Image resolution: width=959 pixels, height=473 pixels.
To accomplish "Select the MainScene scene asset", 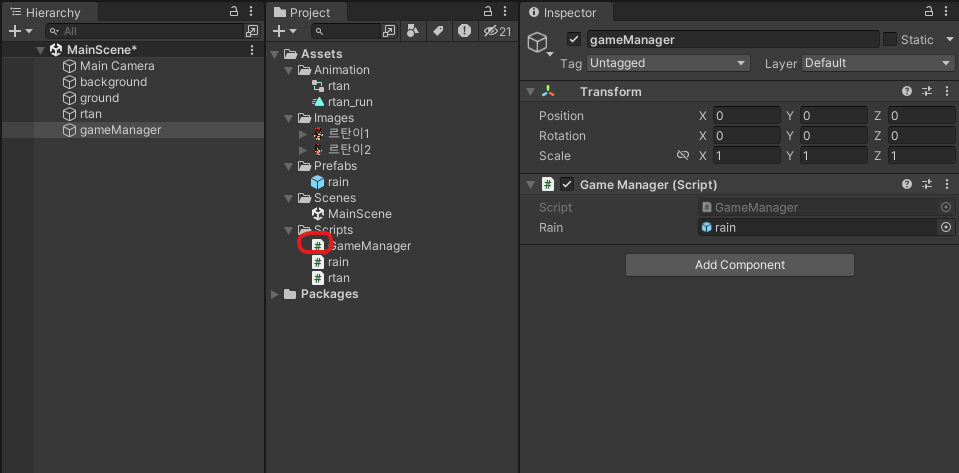I will 352,214.
